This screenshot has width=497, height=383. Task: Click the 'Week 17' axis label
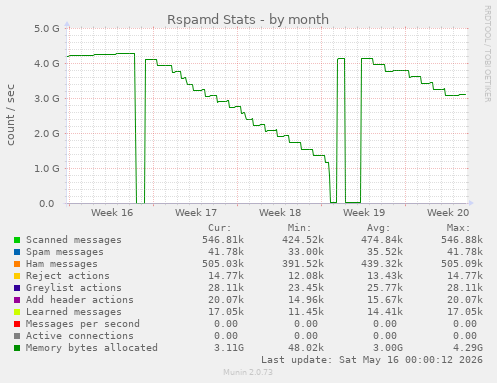click(196, 213)
